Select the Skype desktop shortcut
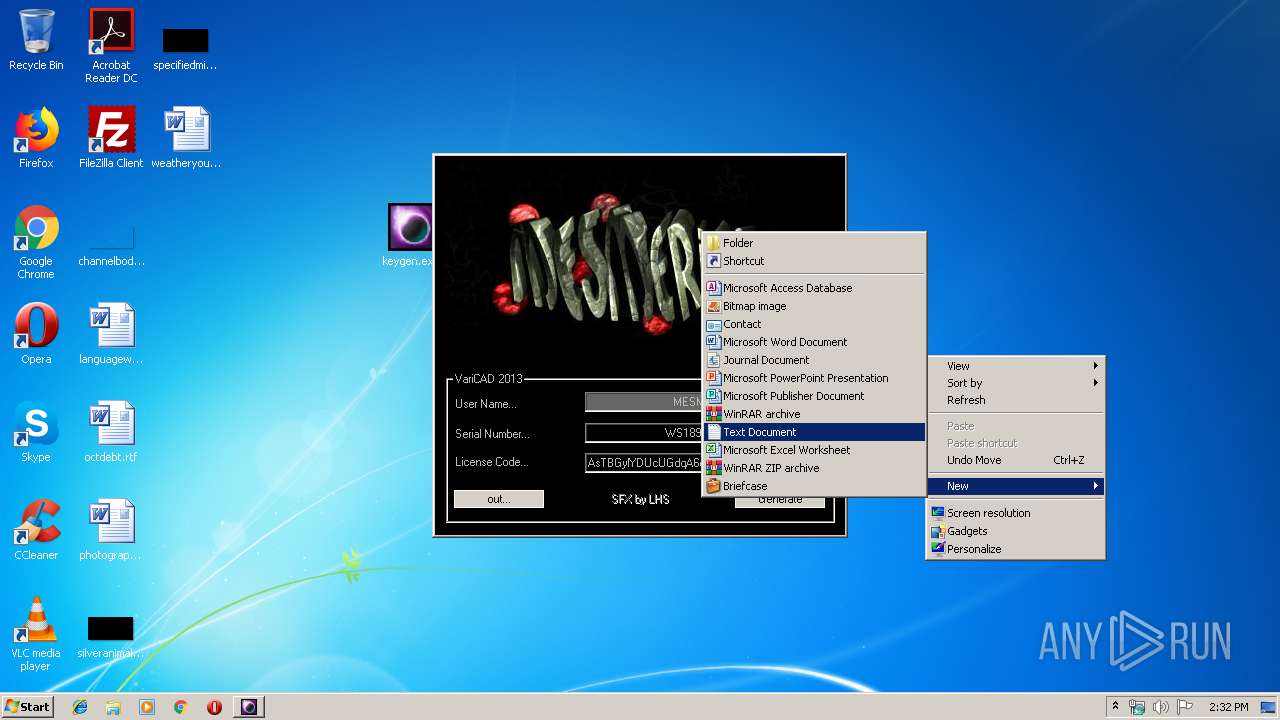1280x720 pixels. 36,432
